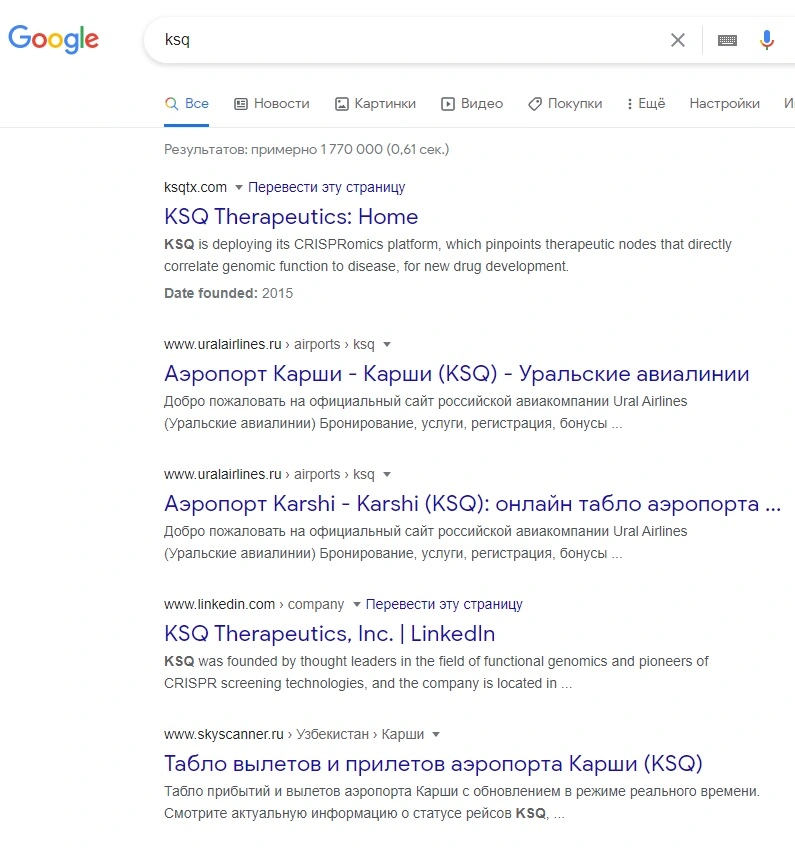Click the Google logo
795x848 pixels.
53,39
